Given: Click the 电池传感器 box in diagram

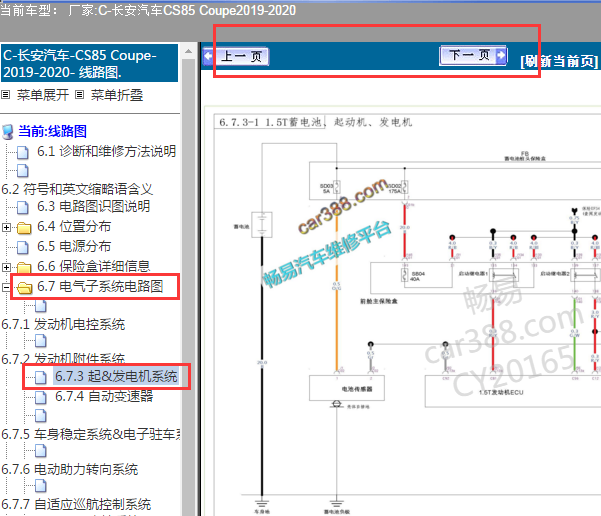Looking at the screenshot, I should [346, 388].
